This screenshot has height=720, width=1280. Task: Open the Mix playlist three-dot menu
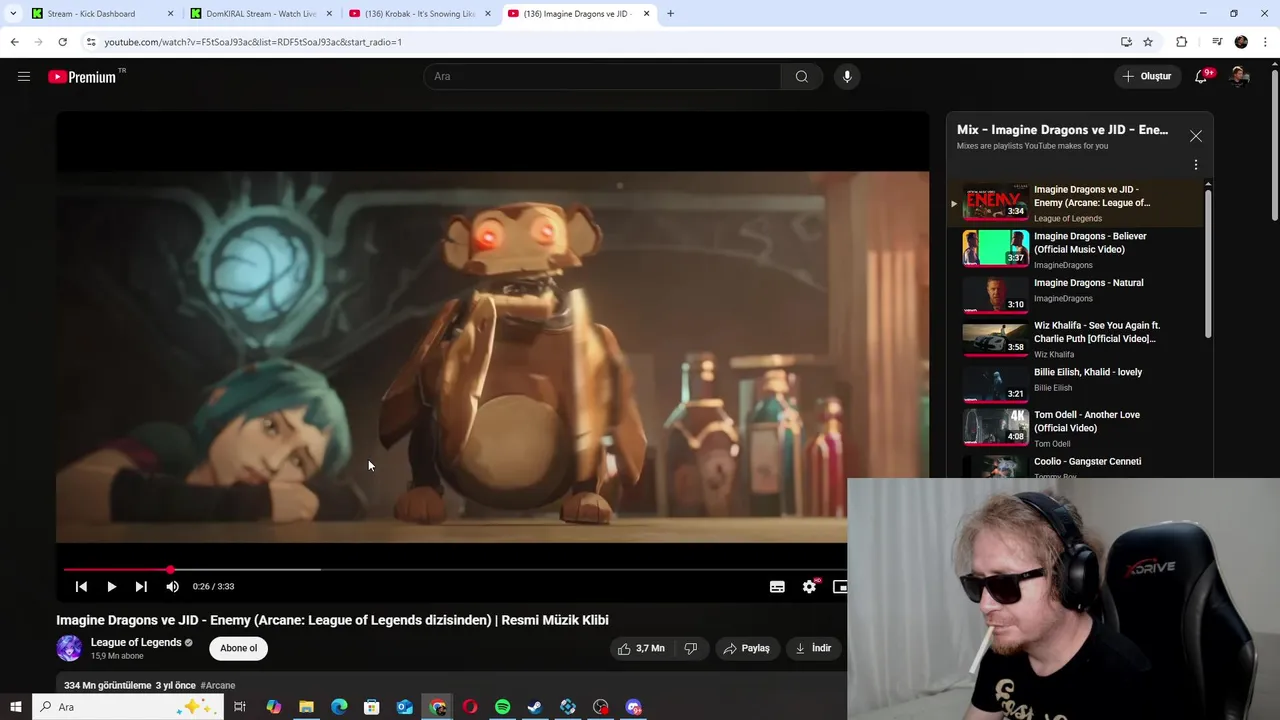[1195, 165]
